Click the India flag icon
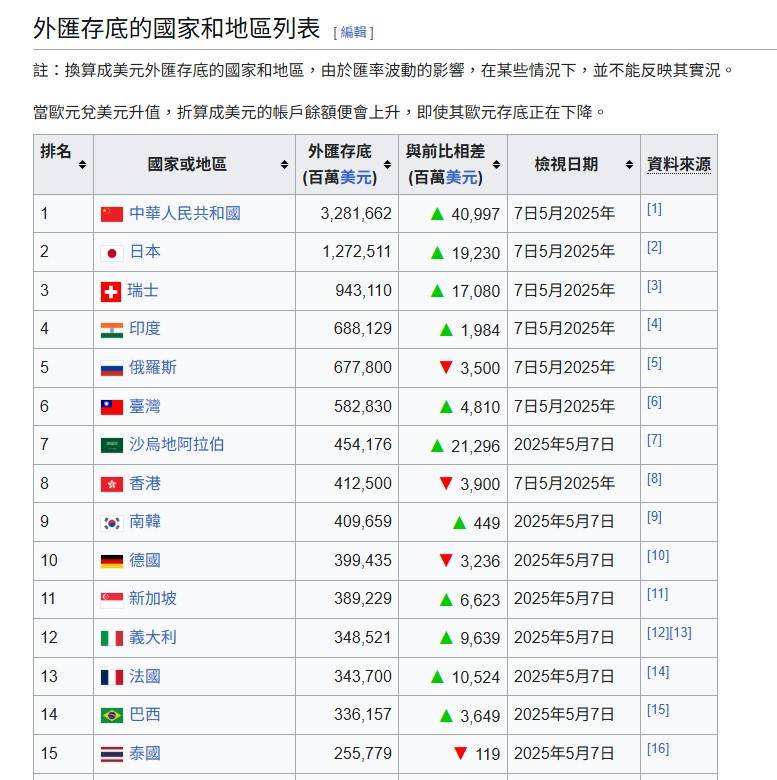The image size is (777, 780). [x=112, y=329]
